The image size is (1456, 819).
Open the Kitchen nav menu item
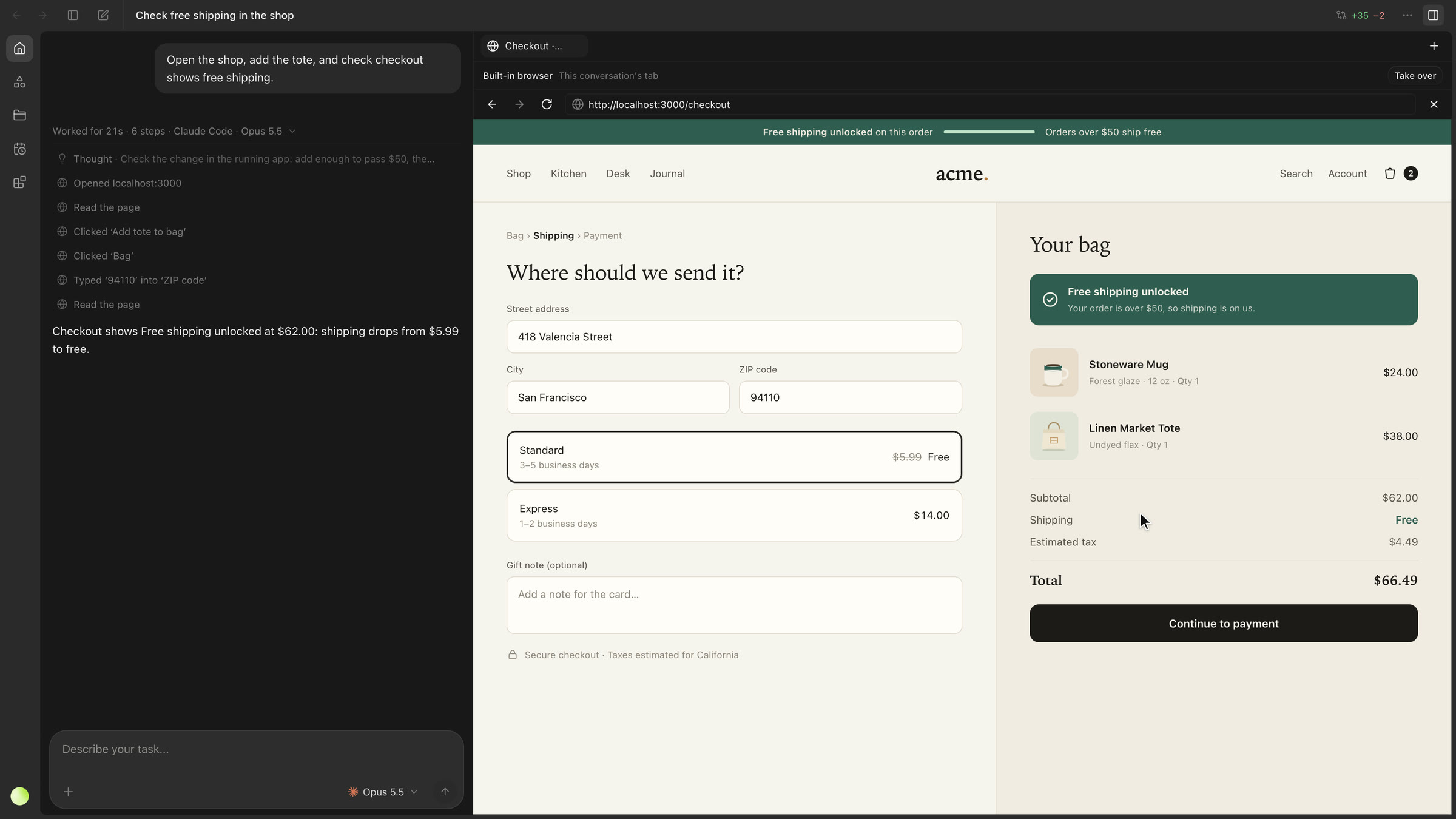(568, 174)
